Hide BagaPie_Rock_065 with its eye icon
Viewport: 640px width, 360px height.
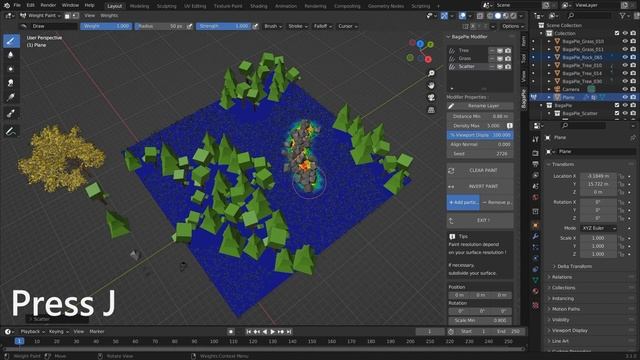(x=625, y=57)
